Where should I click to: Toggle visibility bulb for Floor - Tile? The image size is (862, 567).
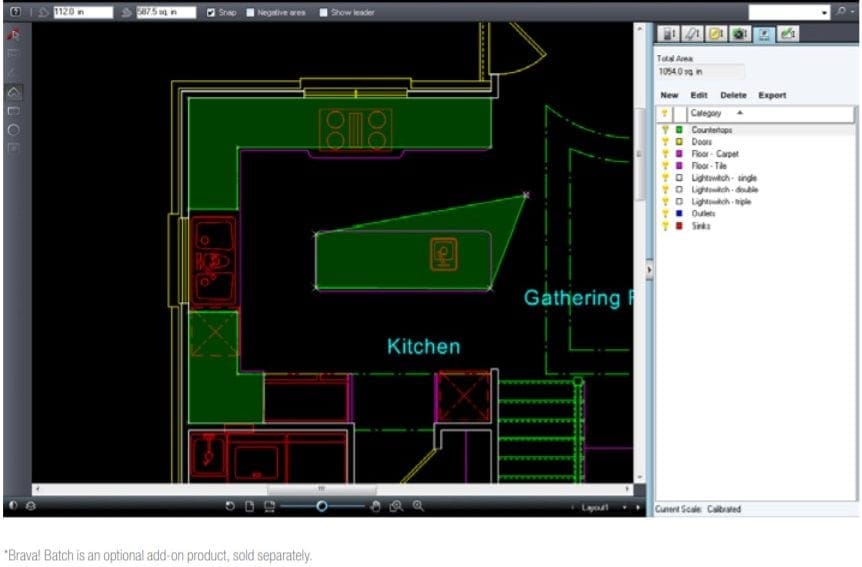[665, 166]
